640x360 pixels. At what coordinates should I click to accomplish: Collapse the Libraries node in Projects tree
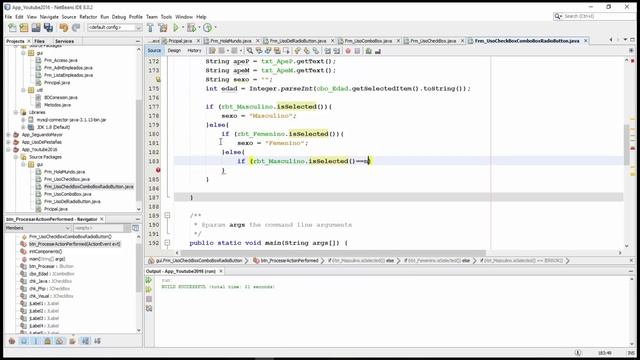coord(16,112)
